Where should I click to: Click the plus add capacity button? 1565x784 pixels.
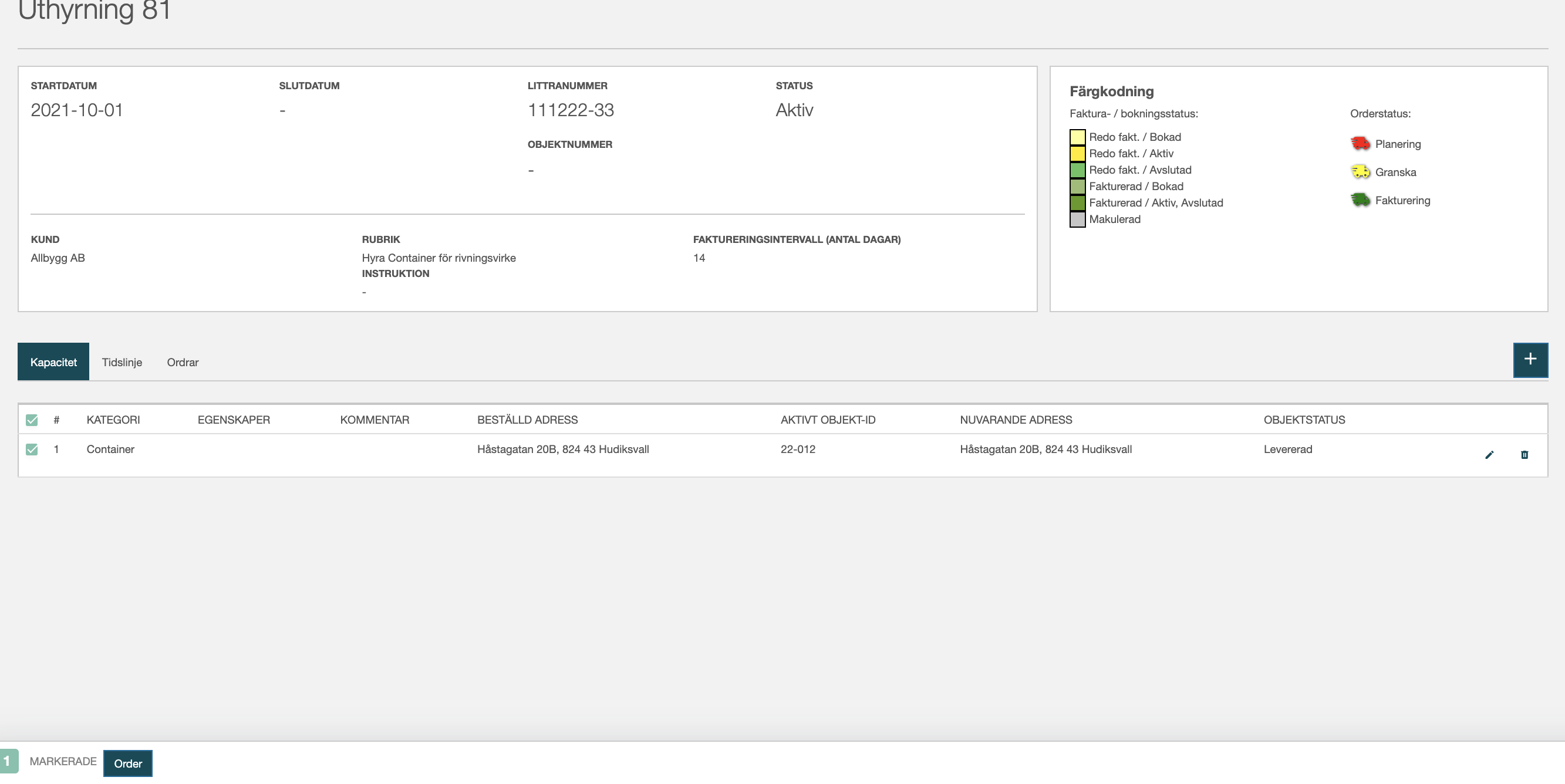pos(1530,360)
